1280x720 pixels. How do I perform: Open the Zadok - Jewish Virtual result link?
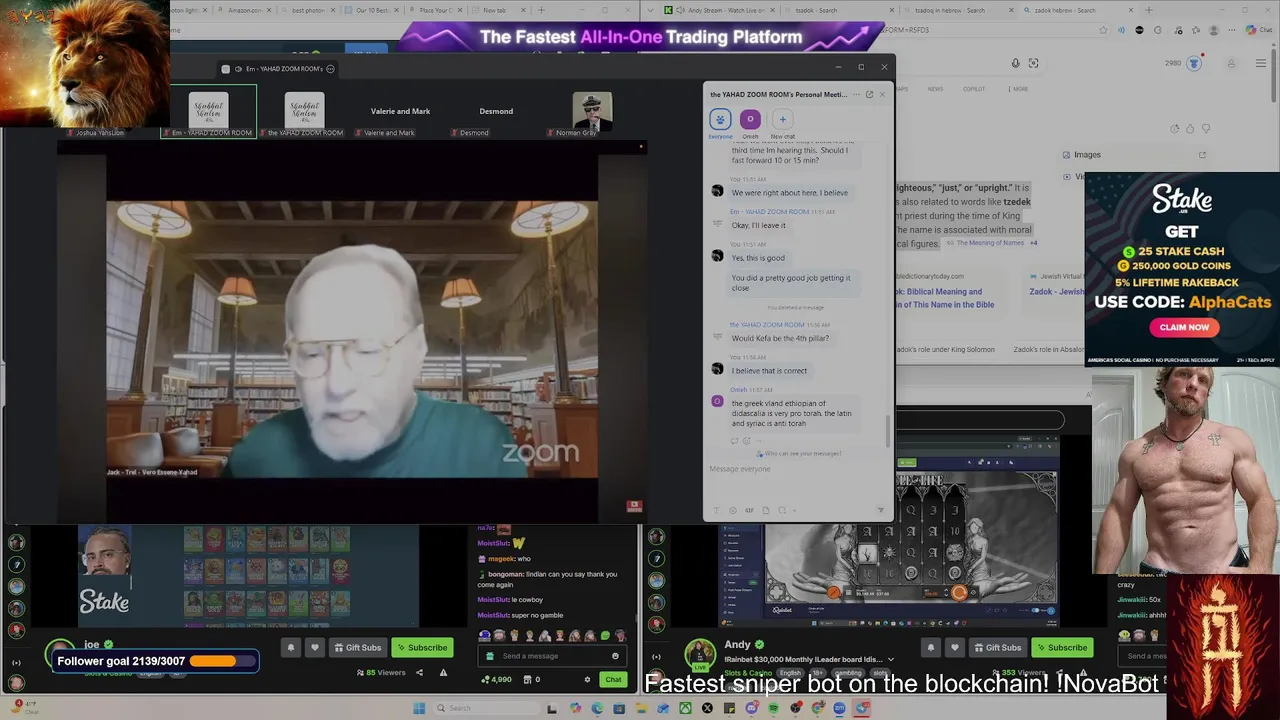tap(1056, 291)
